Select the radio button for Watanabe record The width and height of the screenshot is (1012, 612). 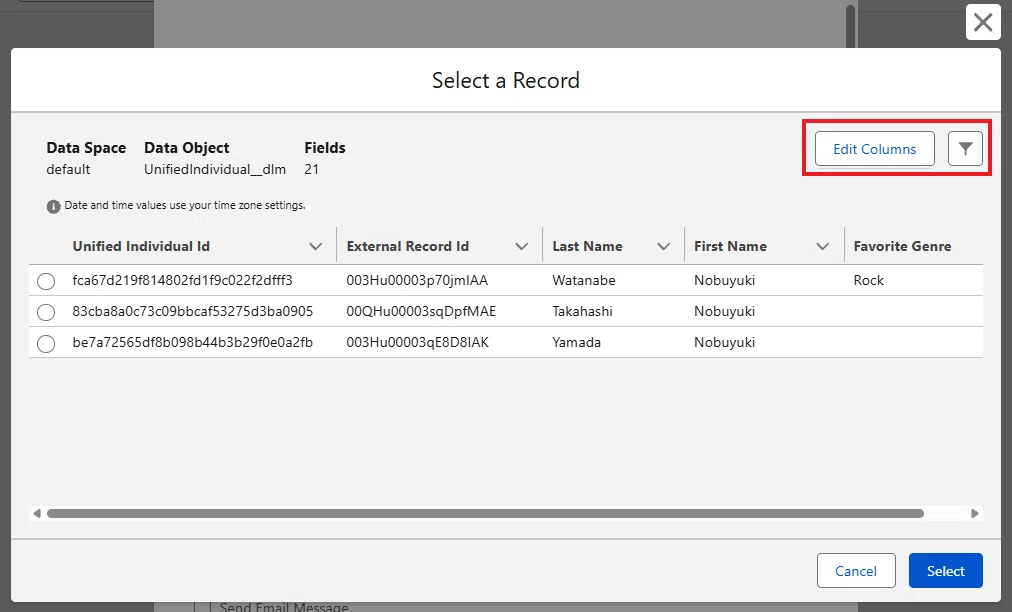[x=46, y=281]
